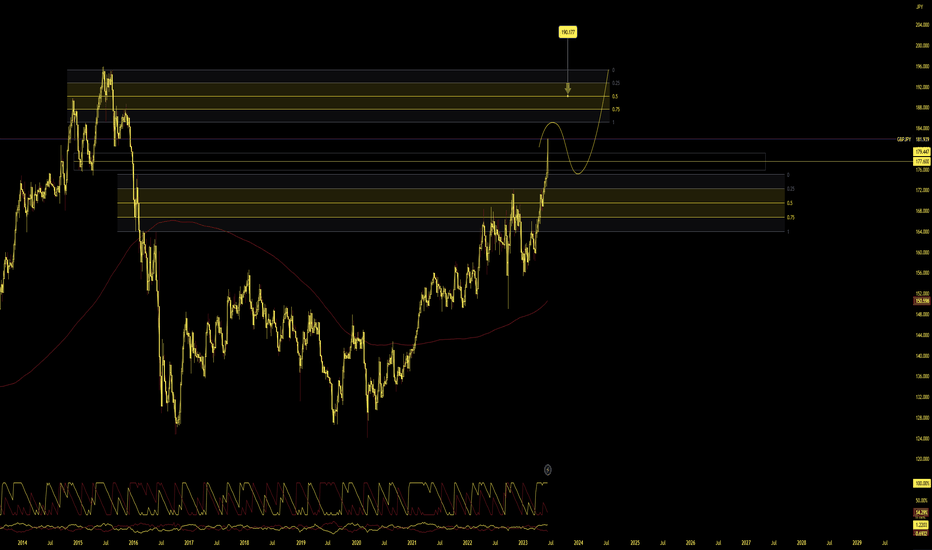Select the yellow arrow marker under the 190.177 callout
The width and height of the screenshot is (932, 550).
[x=568, y=89]
